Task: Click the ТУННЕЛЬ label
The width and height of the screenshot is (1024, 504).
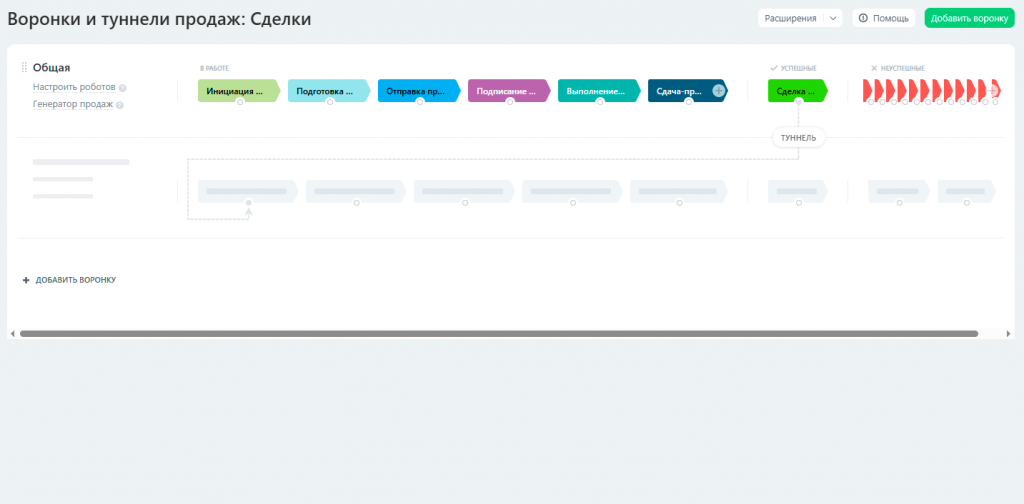Action: [798, 138]
